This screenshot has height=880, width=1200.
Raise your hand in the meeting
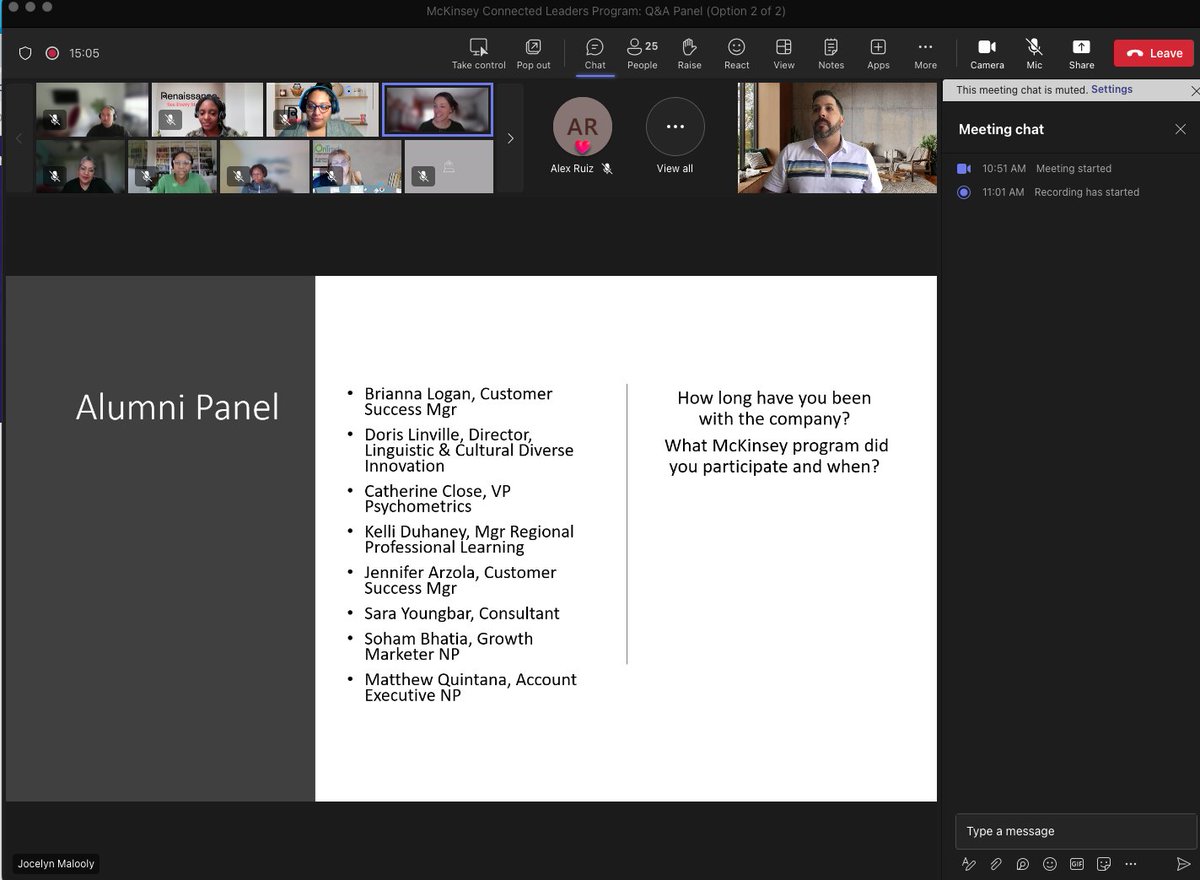689,54
